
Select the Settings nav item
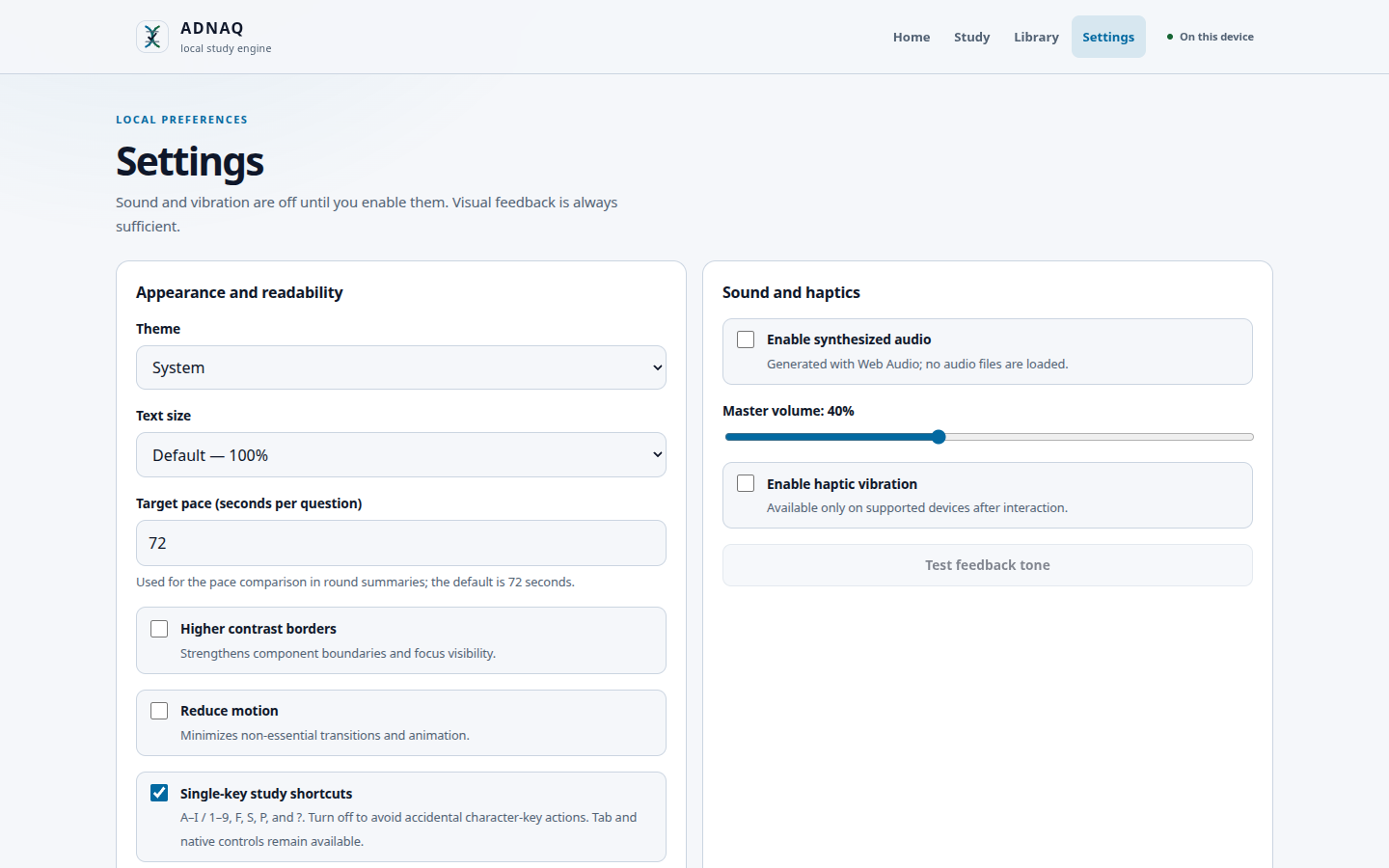pyautogui.click(x=1108, y=37)
